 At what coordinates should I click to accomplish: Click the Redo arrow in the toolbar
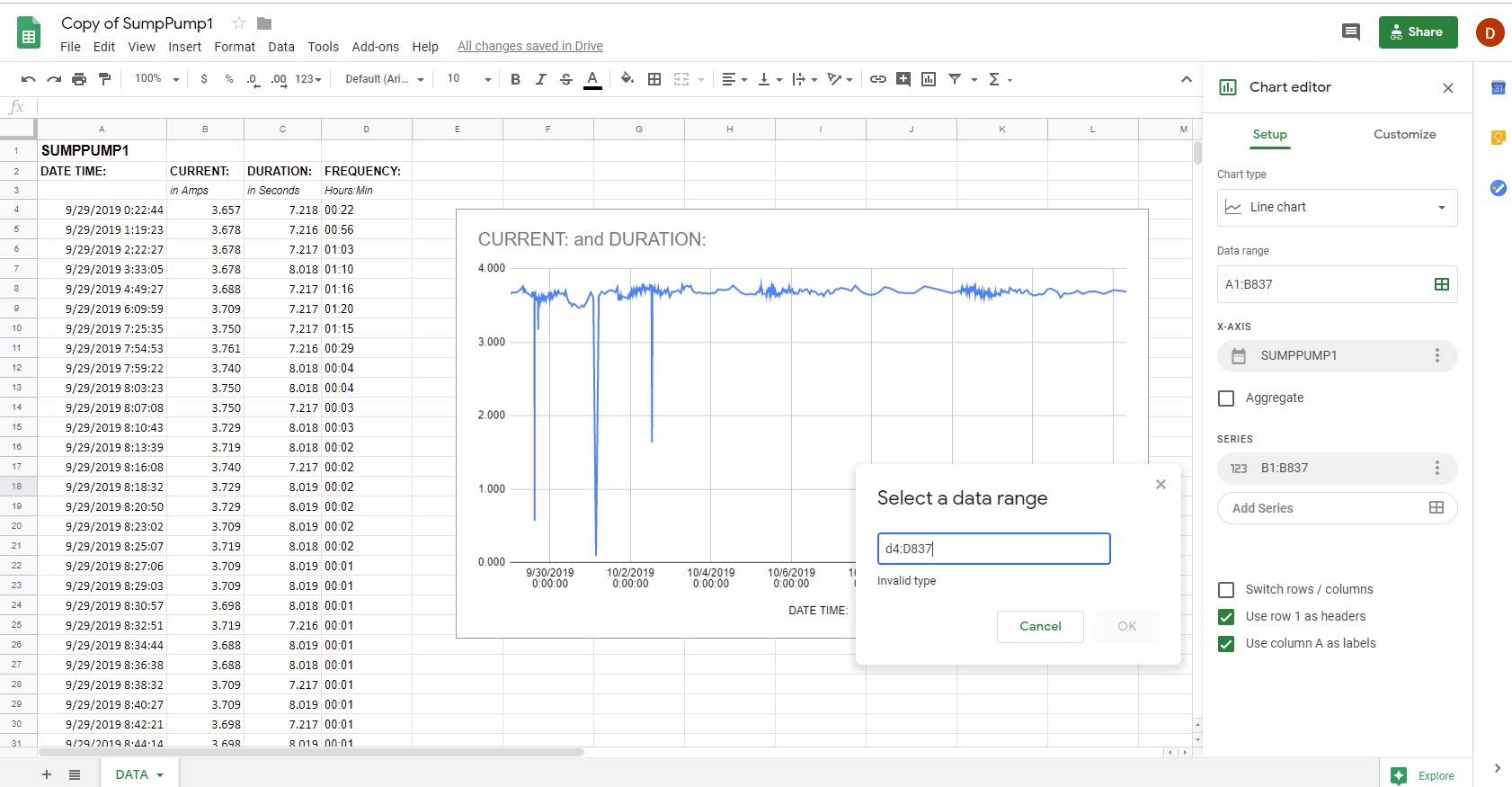click(54, 79)
